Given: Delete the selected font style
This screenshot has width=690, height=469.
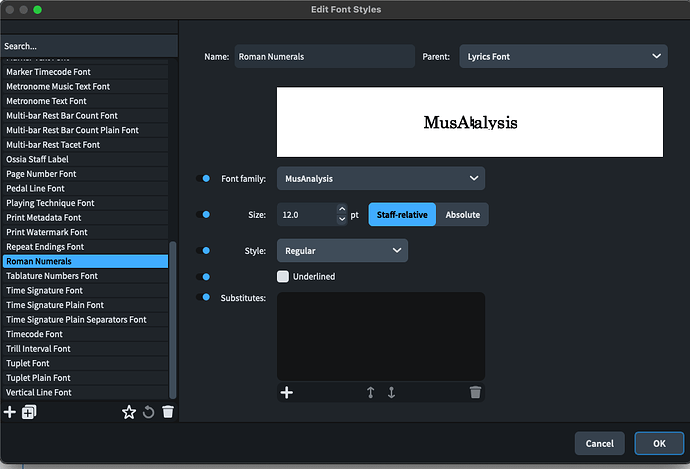Looking at the screenshot, I should pos(168,412).
